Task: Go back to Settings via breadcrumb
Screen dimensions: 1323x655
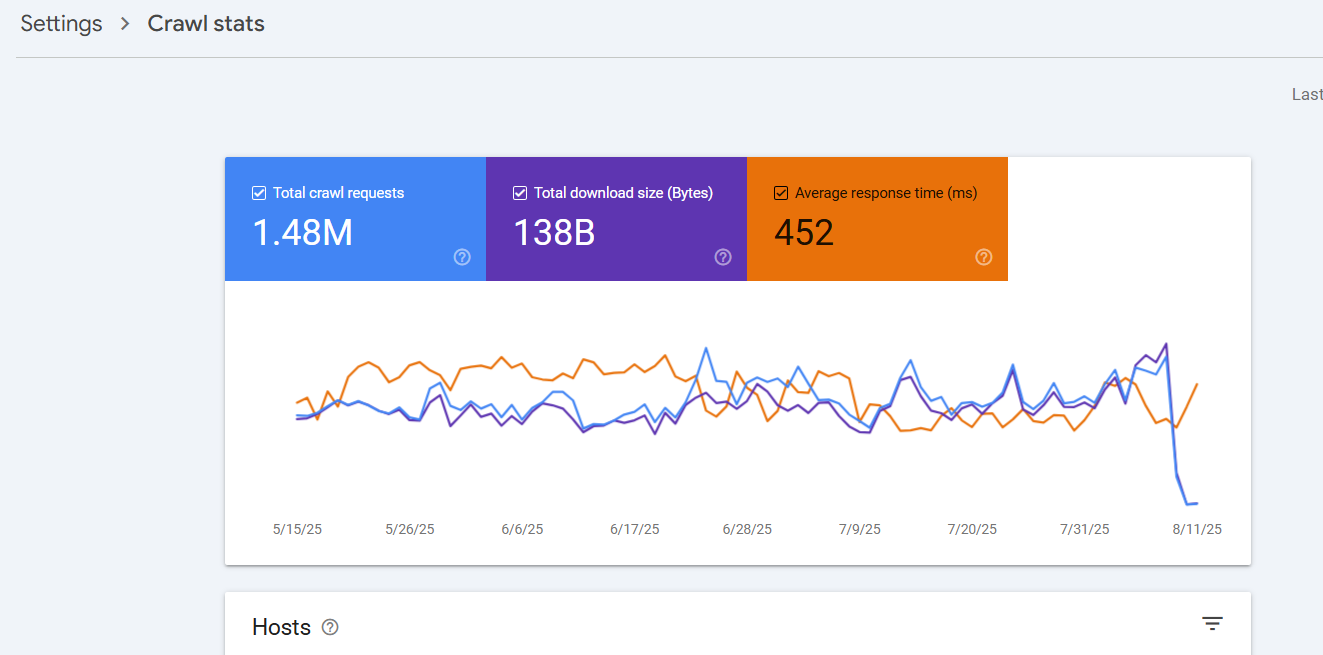Action: 61,24
